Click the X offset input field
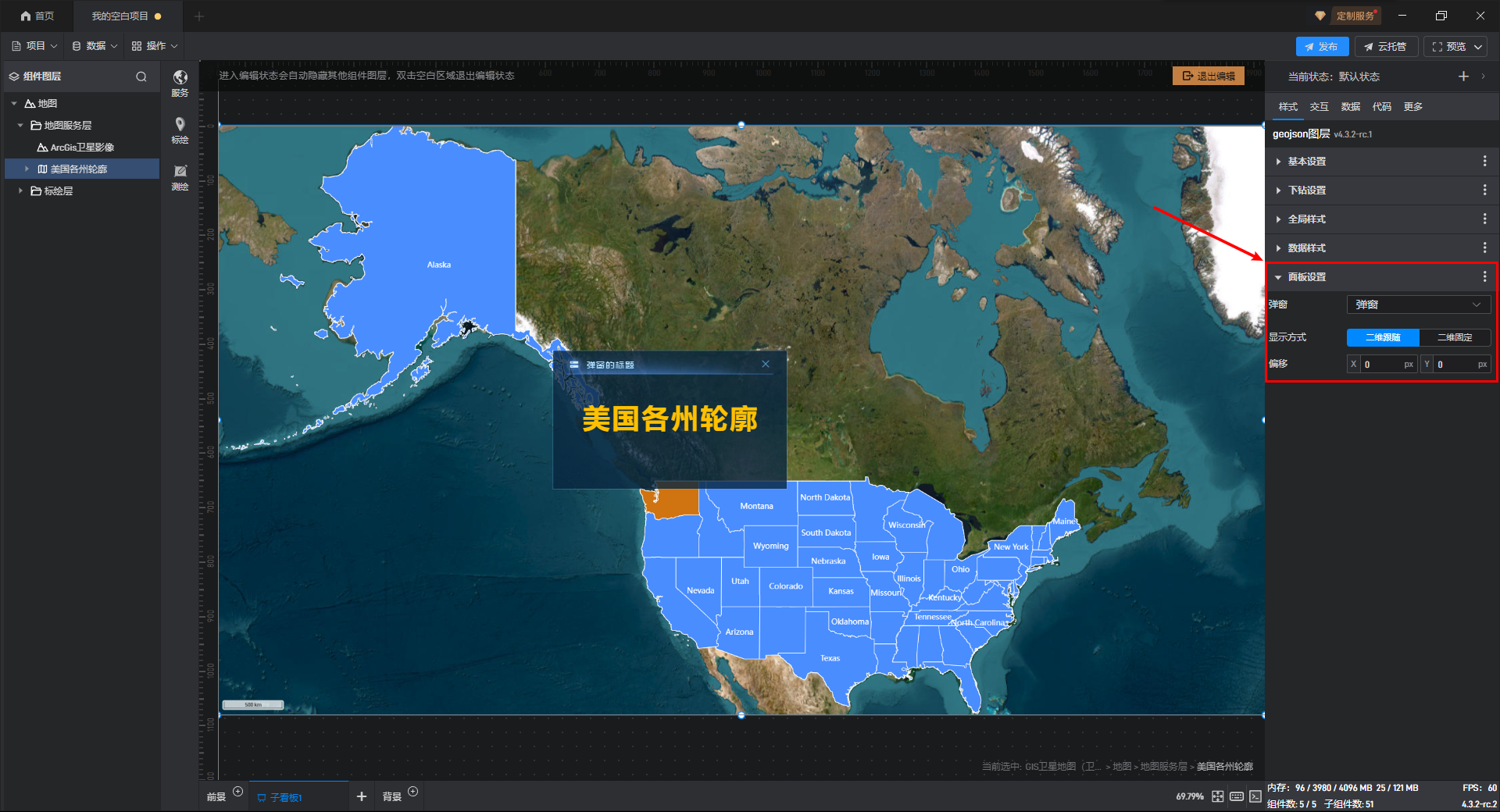1500x812 pixels. (x=1381, y=365)
